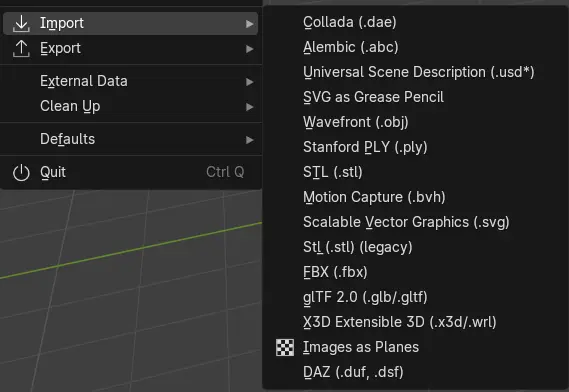Select Collada (.dae) import option
The height and width of the screenshot is (392, 569).
(416, 22)
